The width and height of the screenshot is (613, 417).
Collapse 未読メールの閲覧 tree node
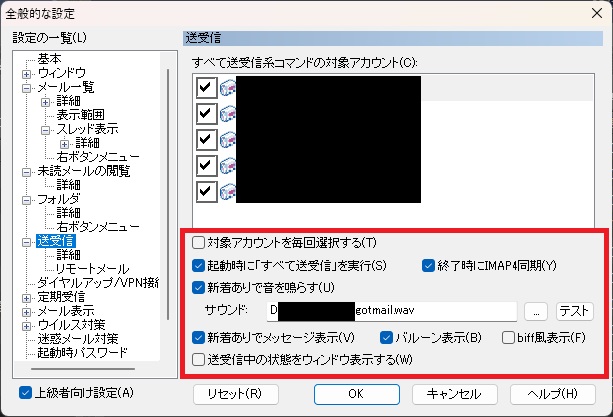26,172
